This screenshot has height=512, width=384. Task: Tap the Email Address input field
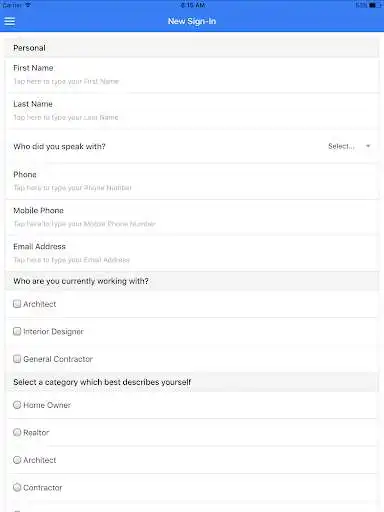(192, 260)
